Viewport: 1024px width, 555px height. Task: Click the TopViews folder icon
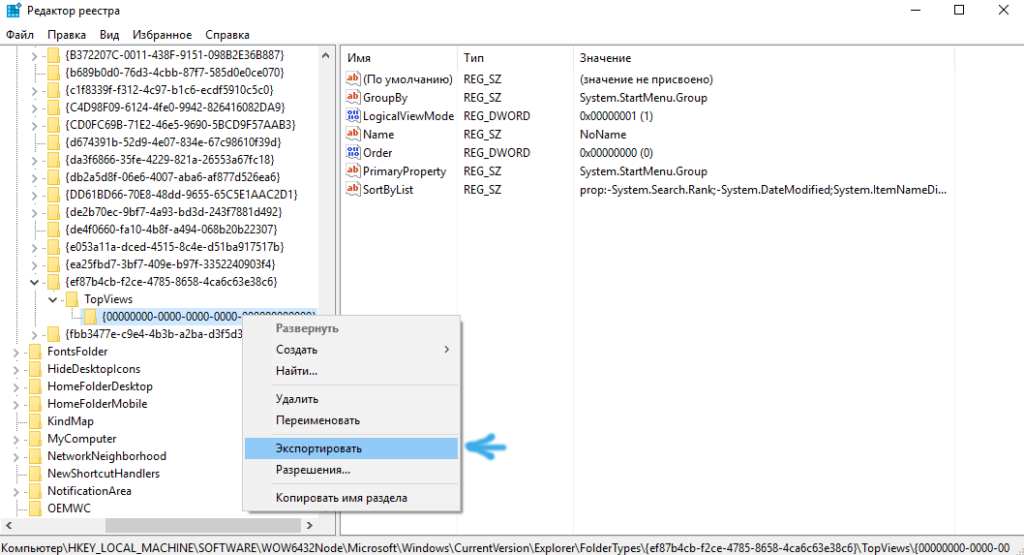coord(72,299)
